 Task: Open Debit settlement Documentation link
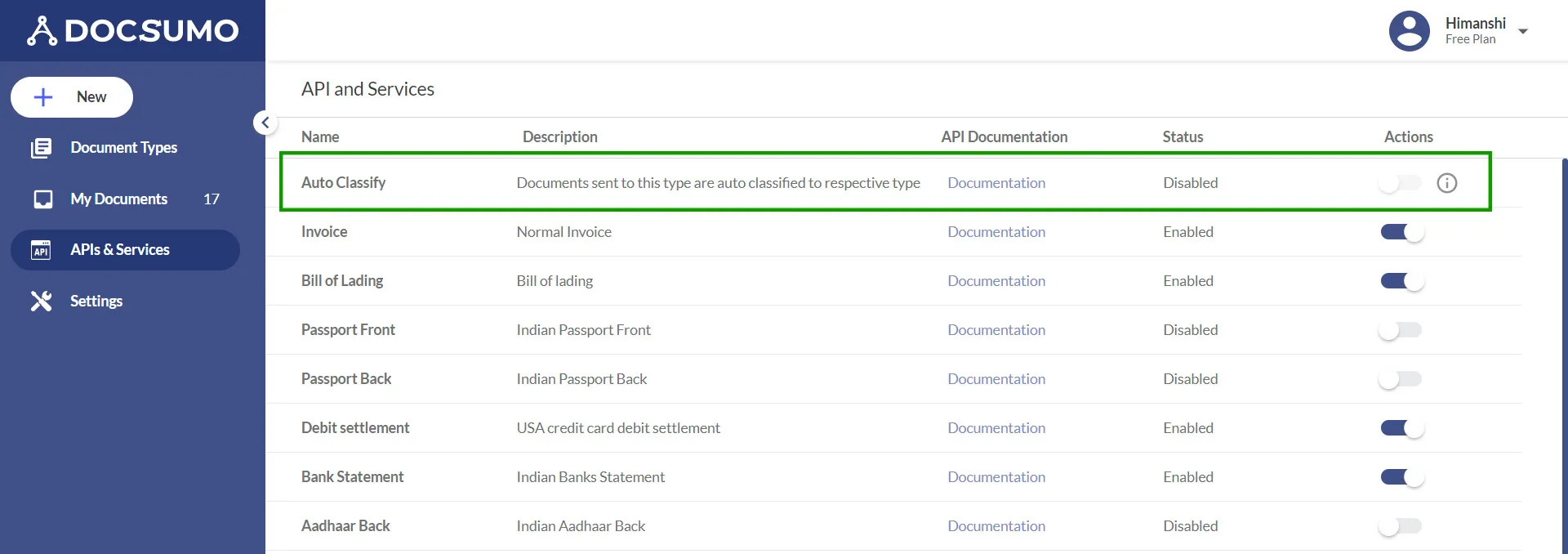pos(996,428)
